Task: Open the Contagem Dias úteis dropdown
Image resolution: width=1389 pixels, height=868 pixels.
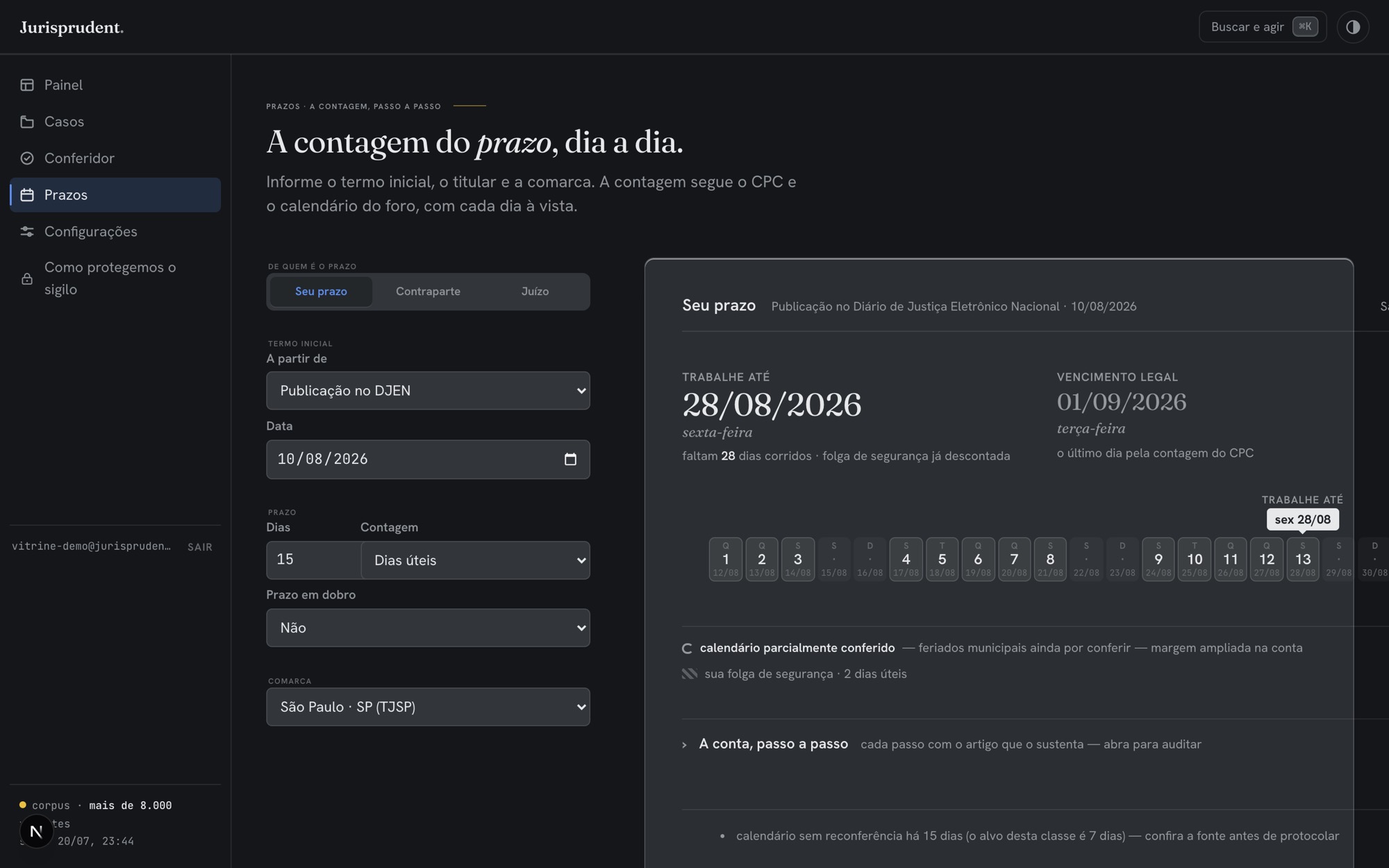Action: pyautogui.click(x=475, y=560)
